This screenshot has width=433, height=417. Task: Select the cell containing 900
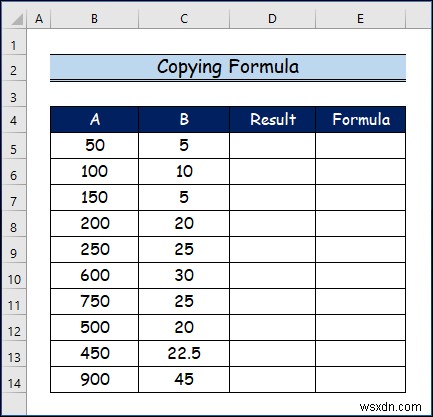pyautogui.click(x=94, y=380)
